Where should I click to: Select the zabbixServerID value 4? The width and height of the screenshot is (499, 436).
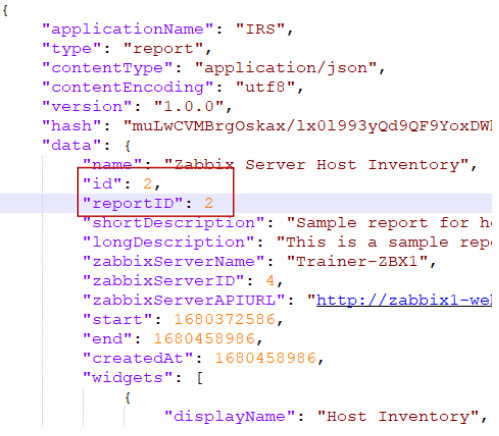click(270, 281)
